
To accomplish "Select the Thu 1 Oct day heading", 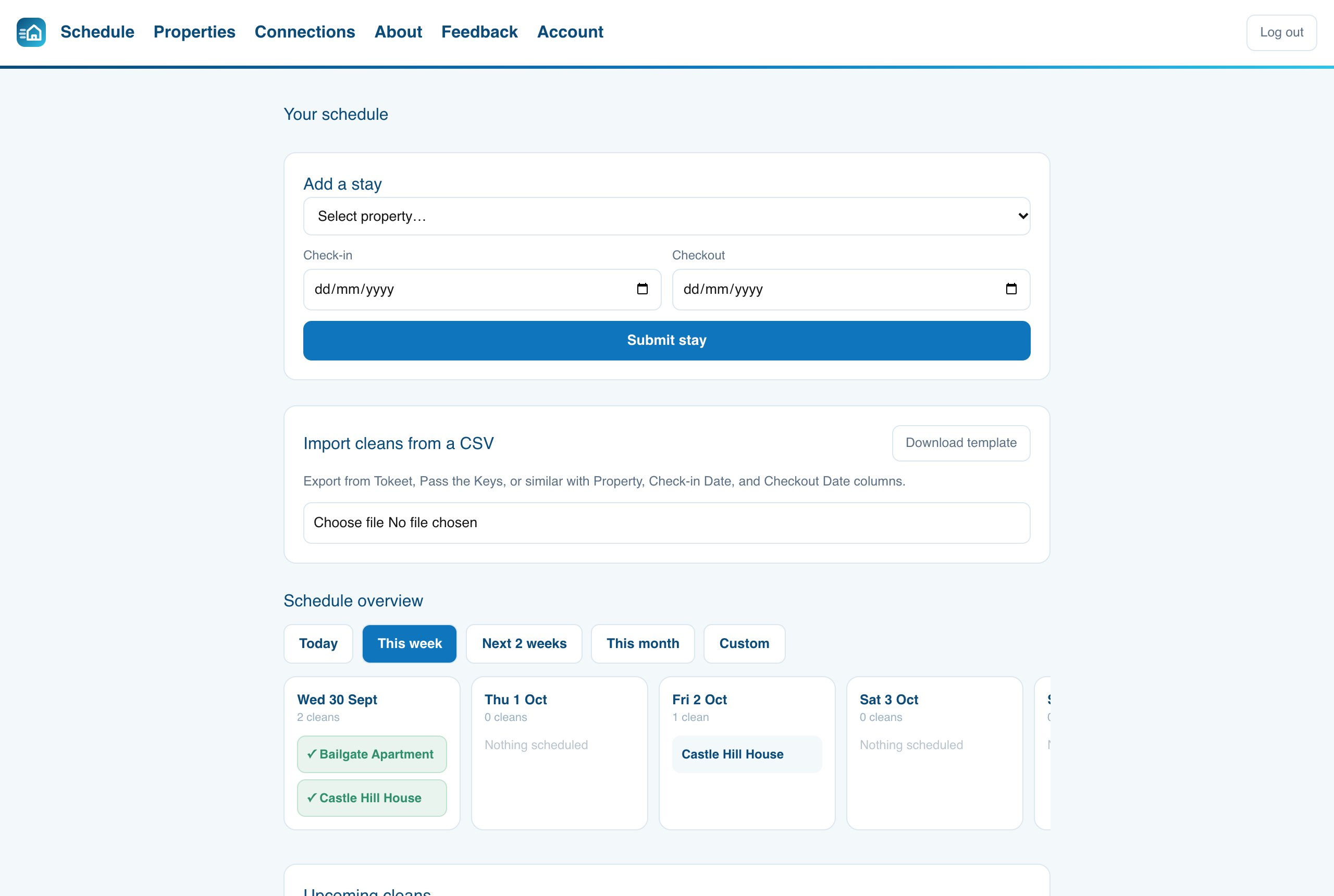I will click(515, 700).
